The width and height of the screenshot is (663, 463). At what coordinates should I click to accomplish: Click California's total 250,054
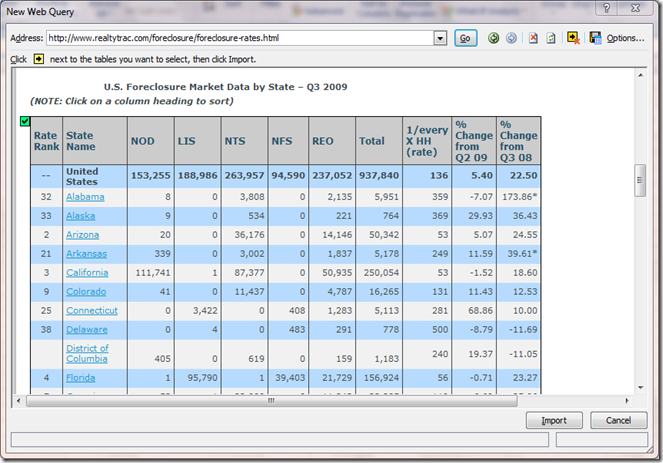tap(381, 273)
